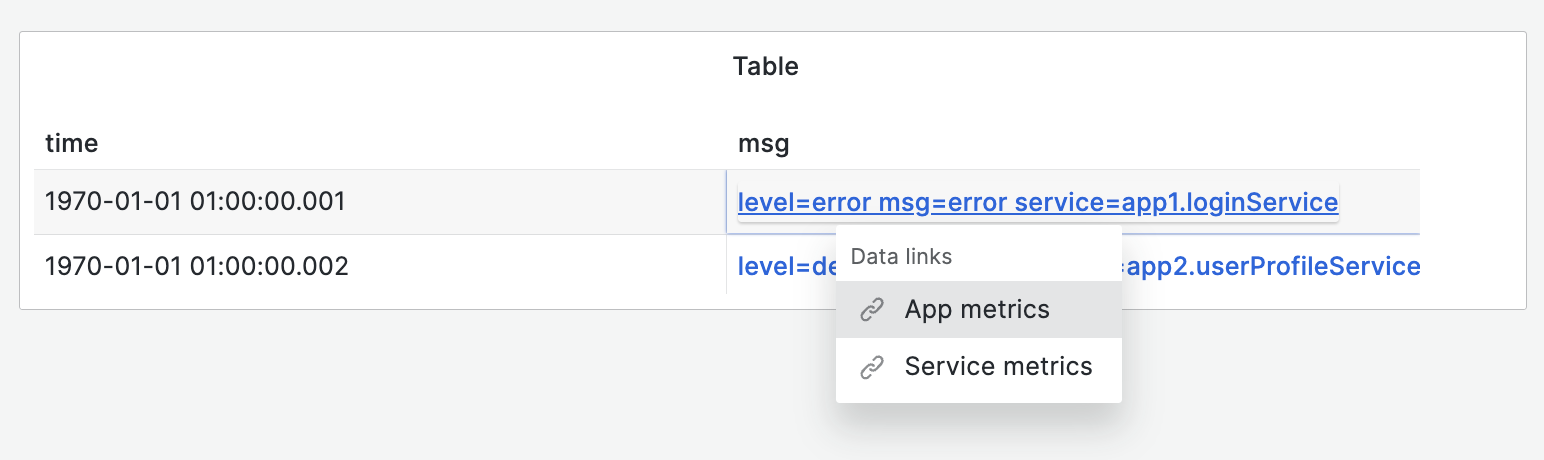Select App metrics from Data links menu

click(x=978, y=310)
